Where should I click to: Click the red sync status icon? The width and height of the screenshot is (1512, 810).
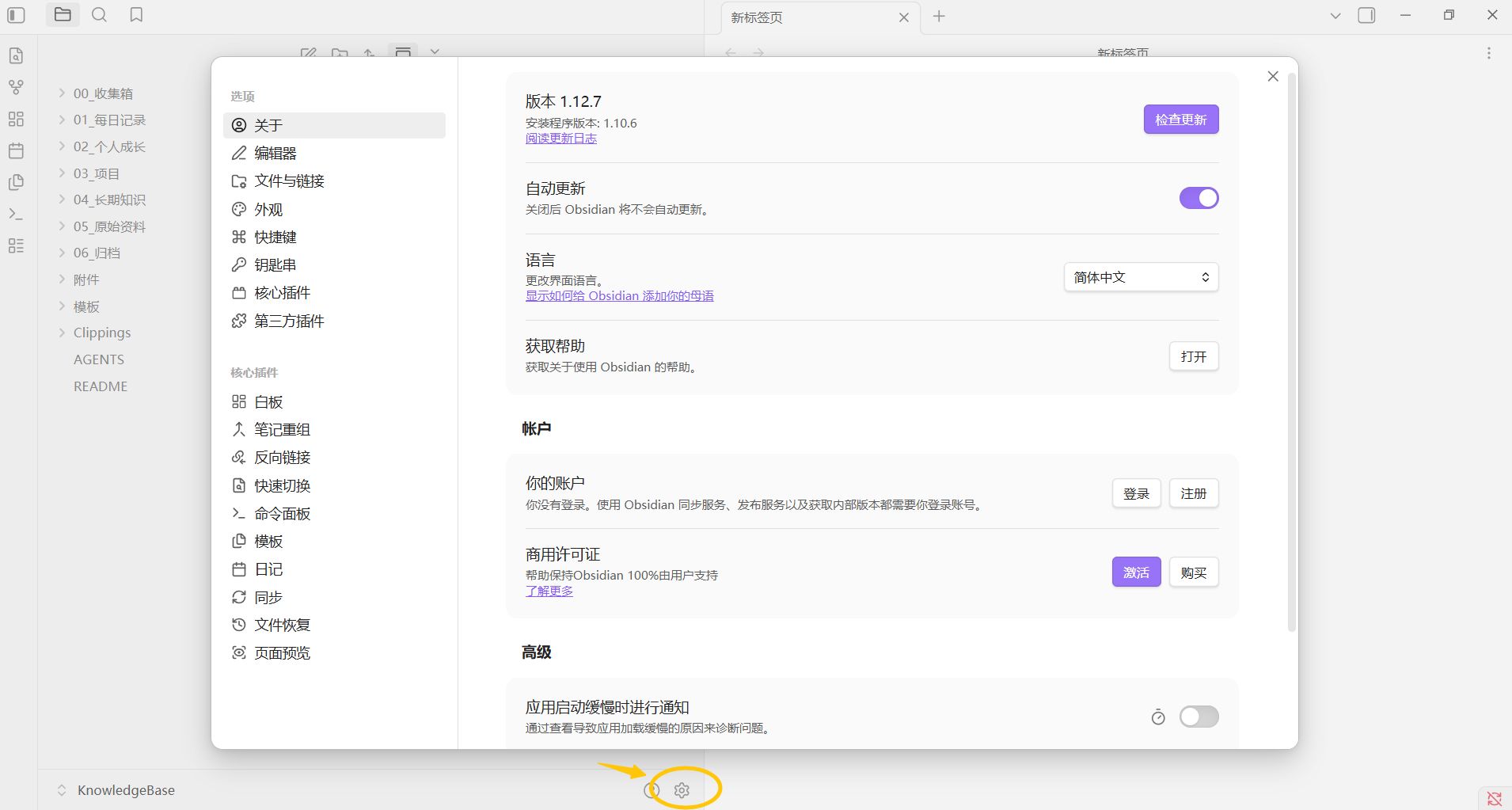click(1495, 798)
